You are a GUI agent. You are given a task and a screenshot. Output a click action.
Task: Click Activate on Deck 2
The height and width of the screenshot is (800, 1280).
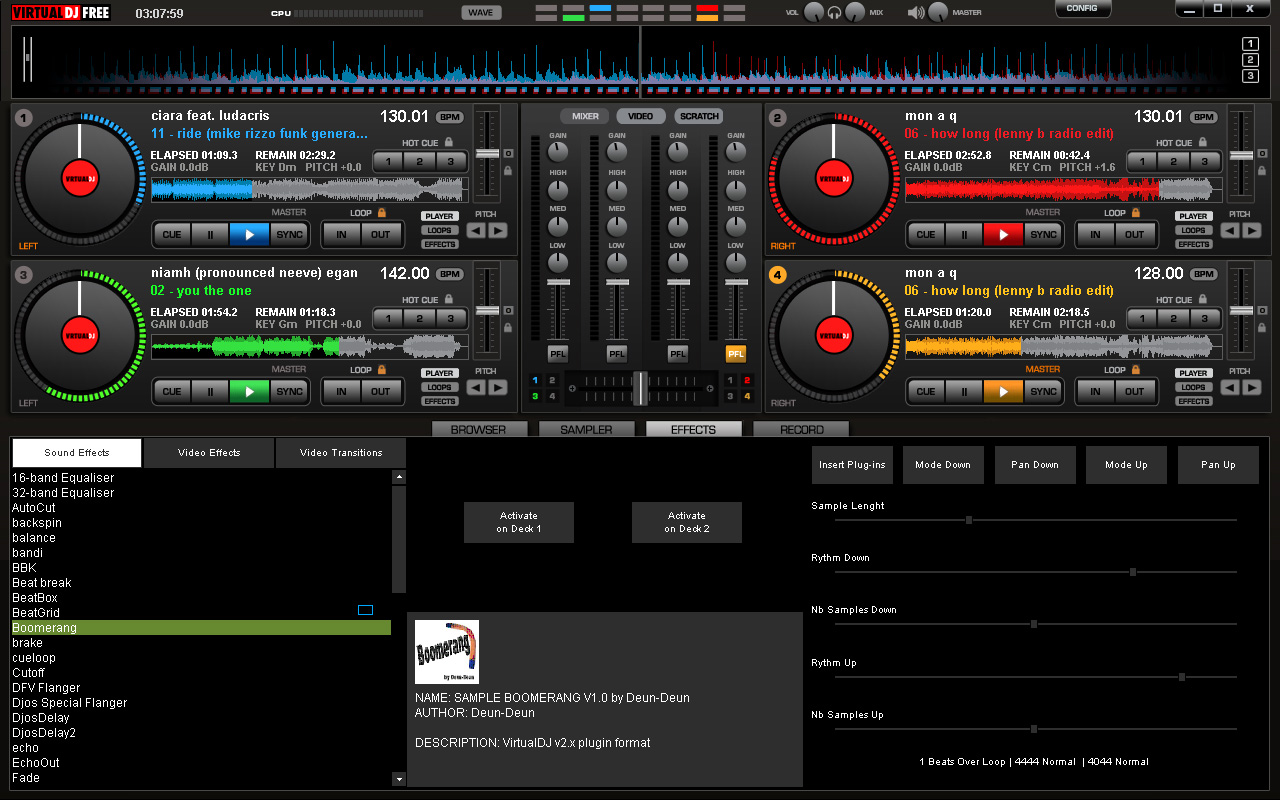(687, 522)
